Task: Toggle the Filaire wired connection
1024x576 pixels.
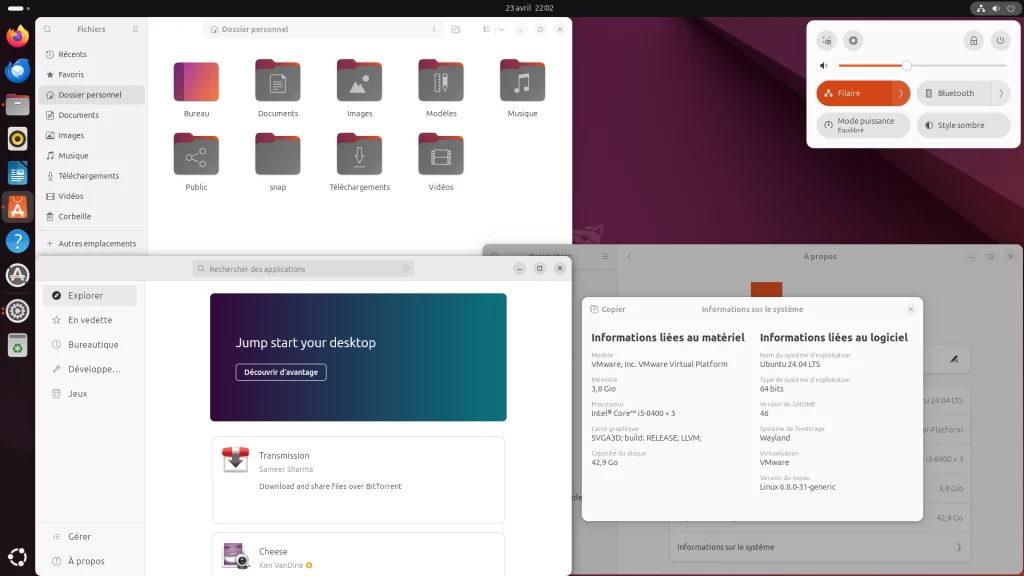Action: click(854, 93)
